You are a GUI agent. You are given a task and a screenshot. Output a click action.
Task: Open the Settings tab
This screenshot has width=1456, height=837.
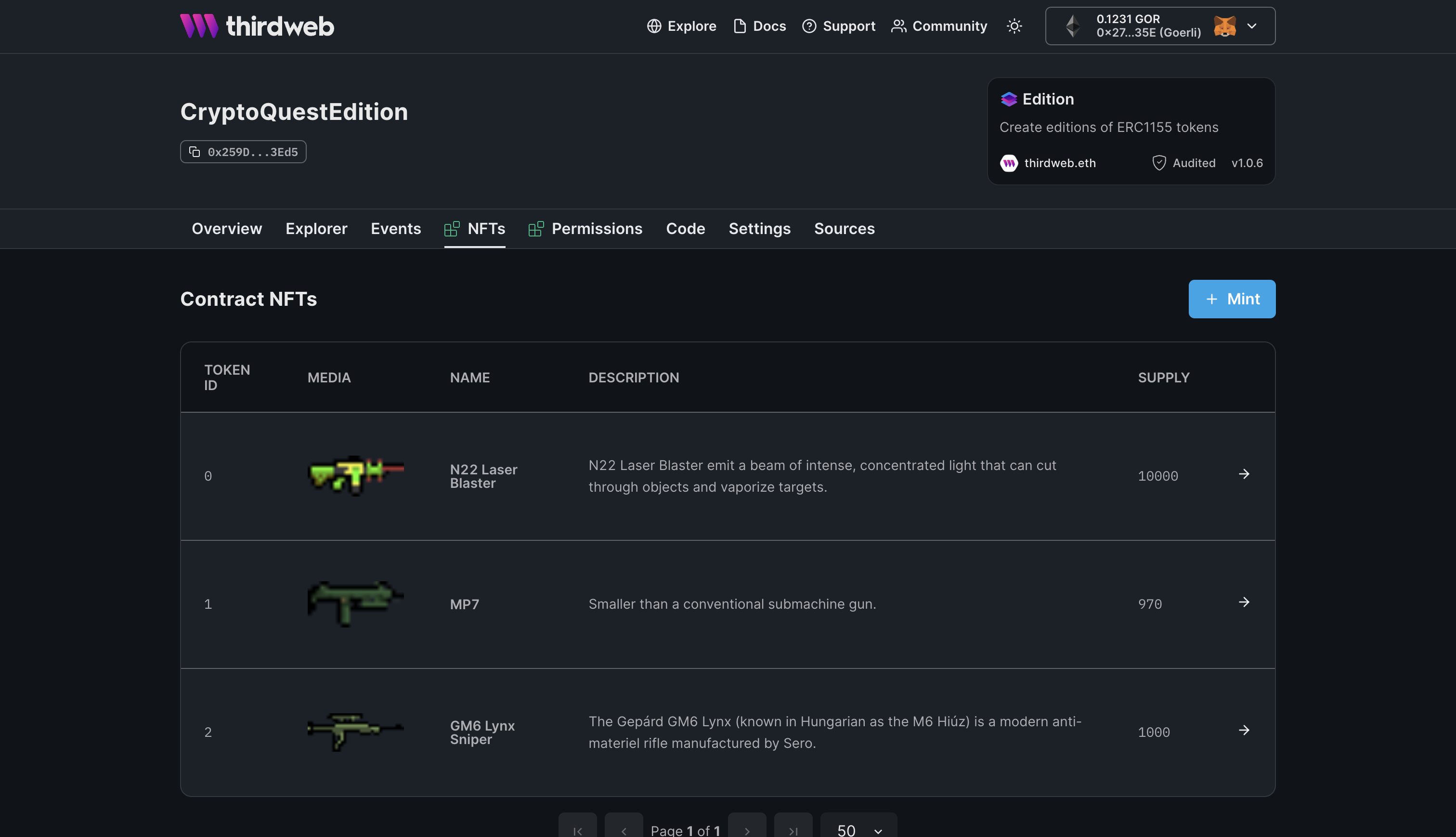click(759, 229)
